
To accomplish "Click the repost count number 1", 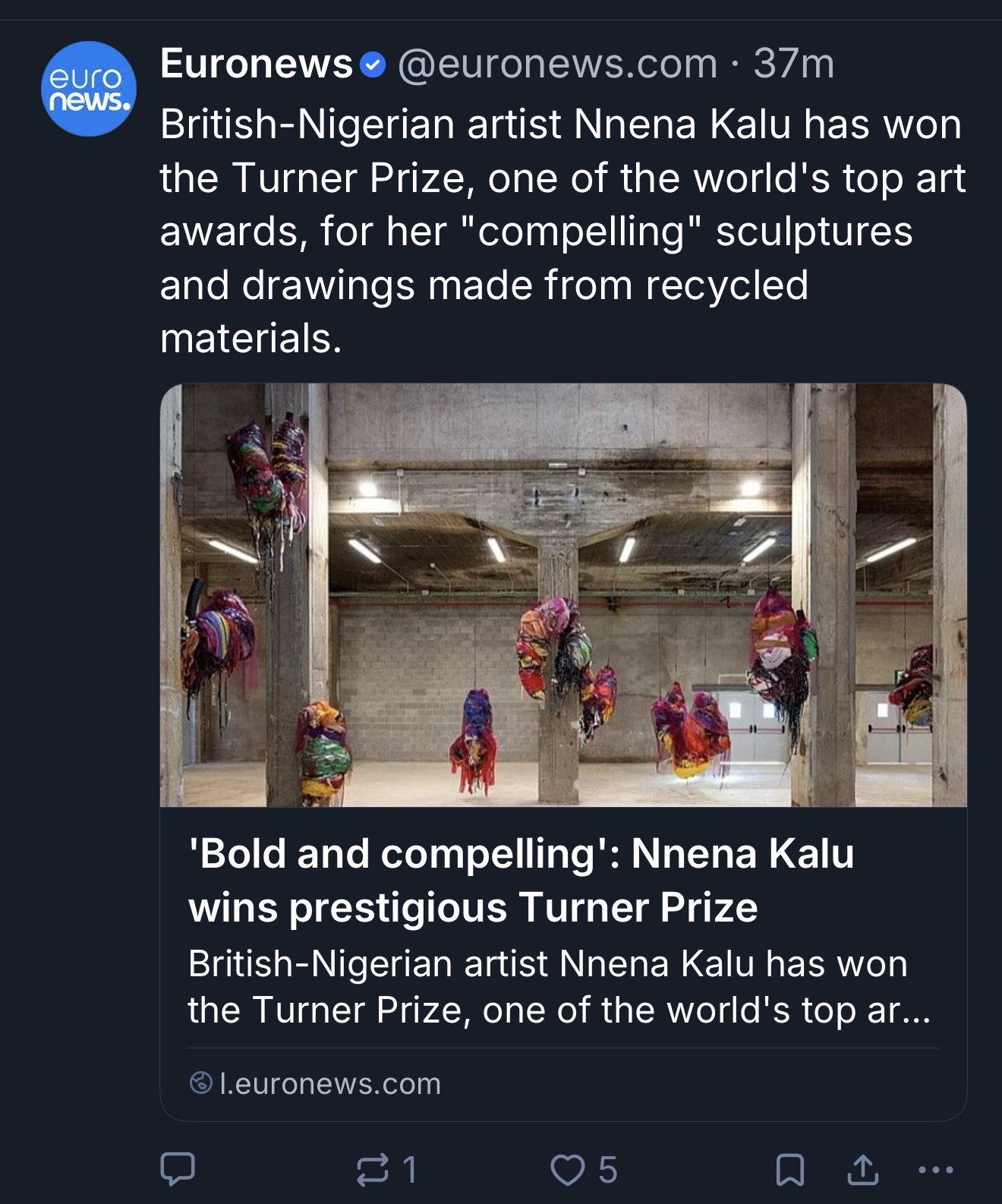I will [409, 1170].
